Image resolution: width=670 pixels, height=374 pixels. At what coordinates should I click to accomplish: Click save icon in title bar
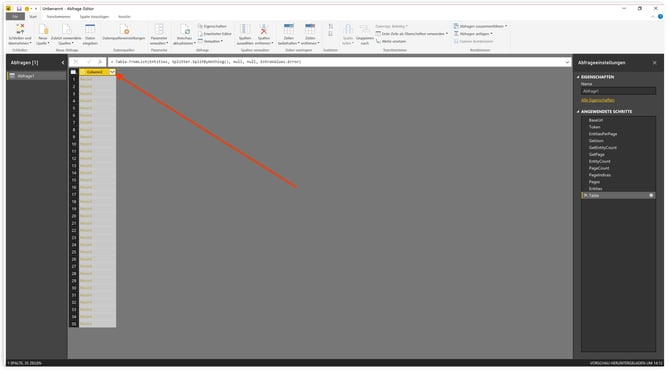coord(19,9)
